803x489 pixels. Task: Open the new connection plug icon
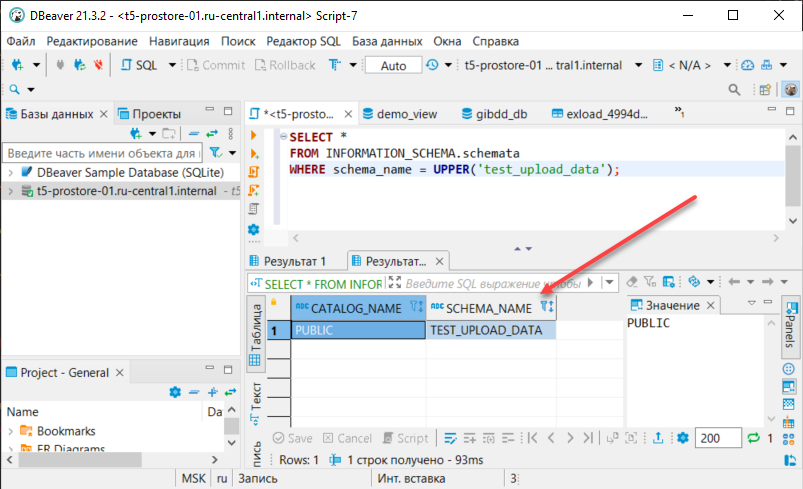coord(17,65)
